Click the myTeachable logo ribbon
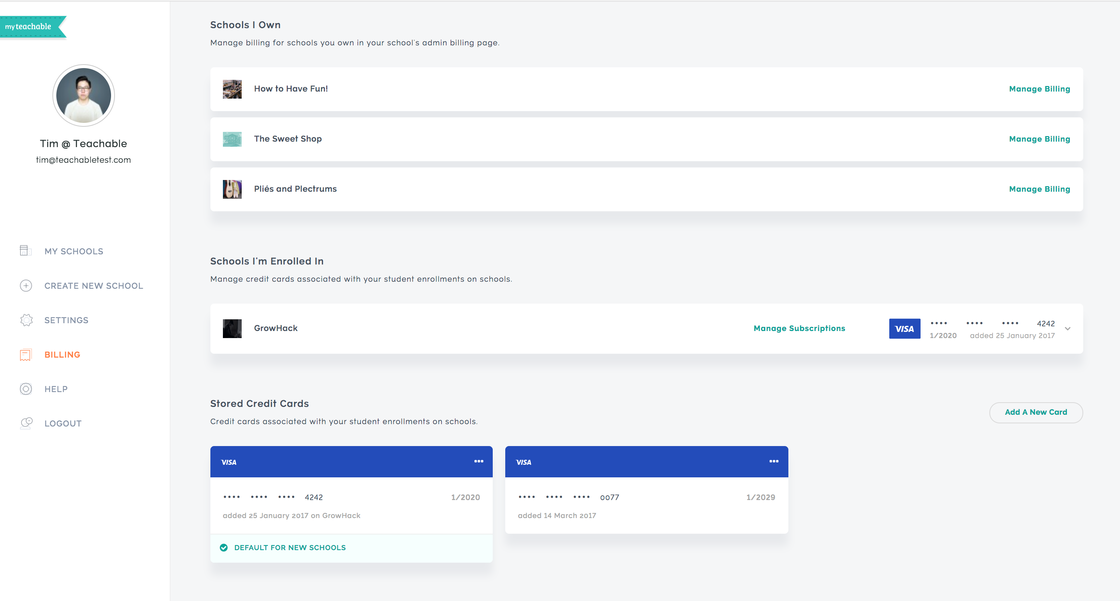1120x601 pixels. (32, 27)
